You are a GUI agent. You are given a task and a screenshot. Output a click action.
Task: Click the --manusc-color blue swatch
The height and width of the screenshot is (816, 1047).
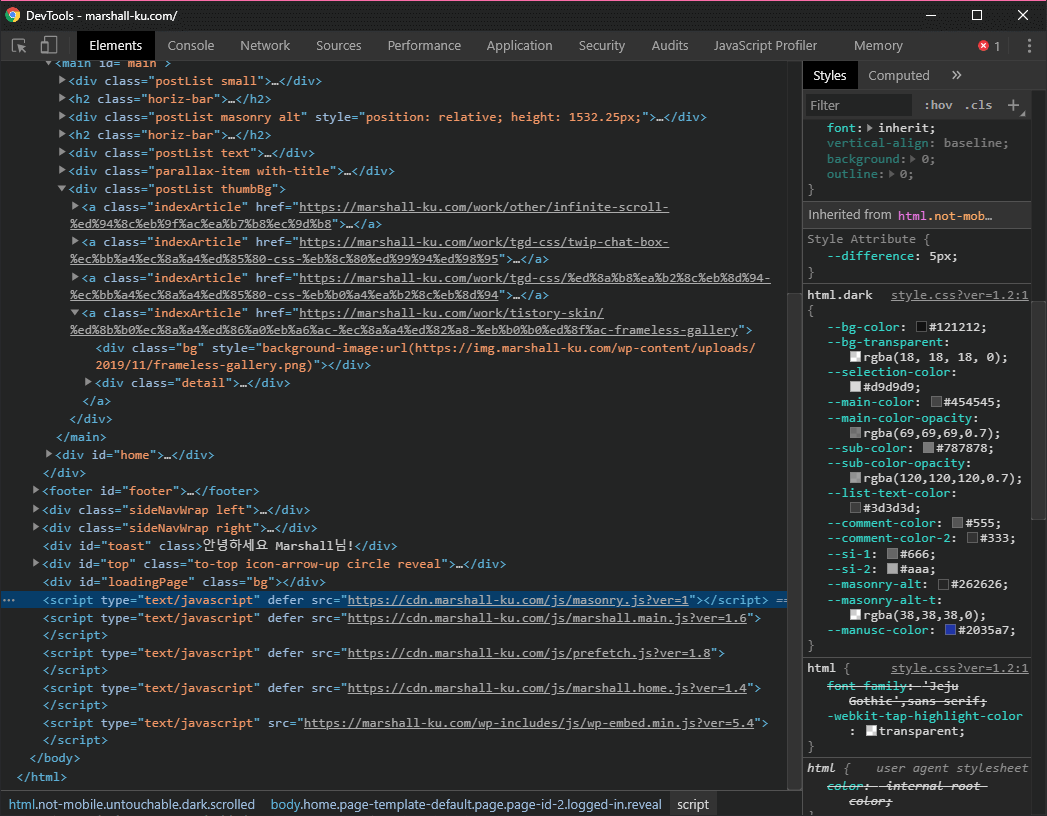951,630
